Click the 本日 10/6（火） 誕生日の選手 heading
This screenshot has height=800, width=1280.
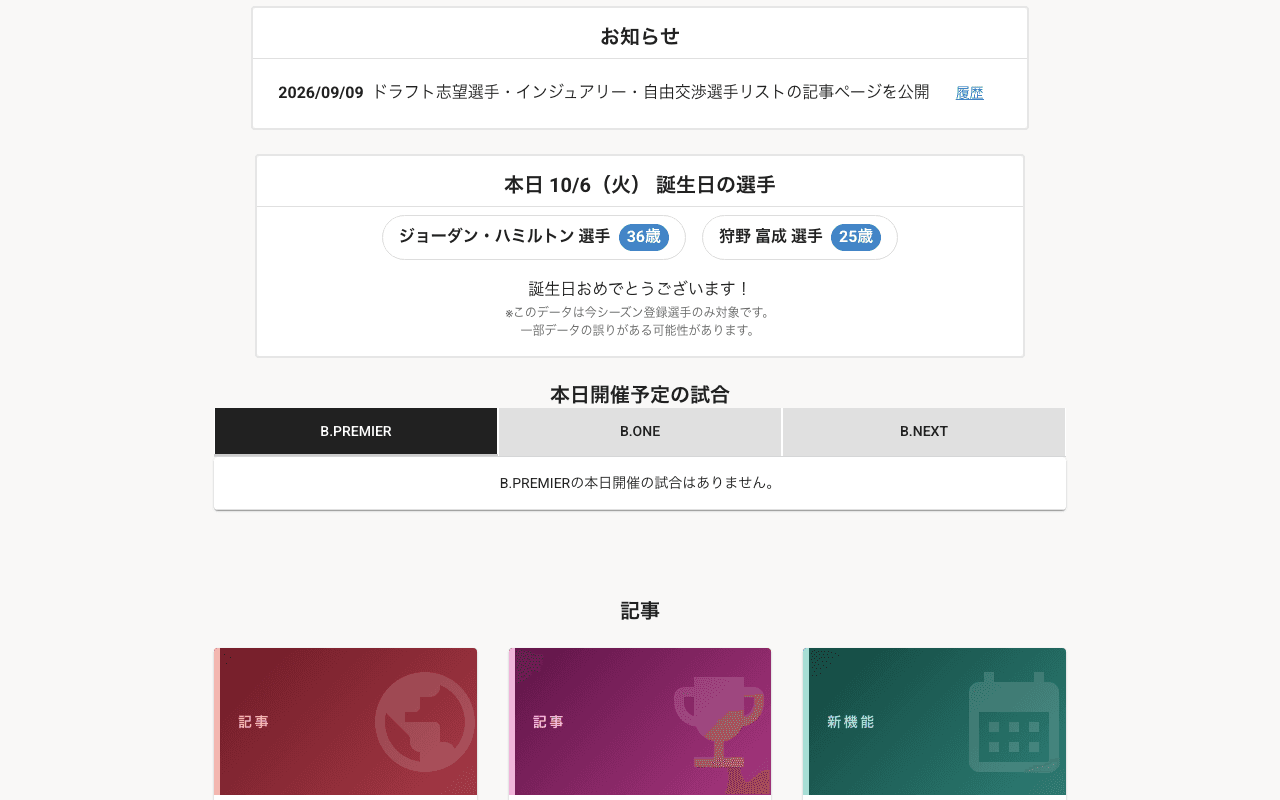click(640, 185)
